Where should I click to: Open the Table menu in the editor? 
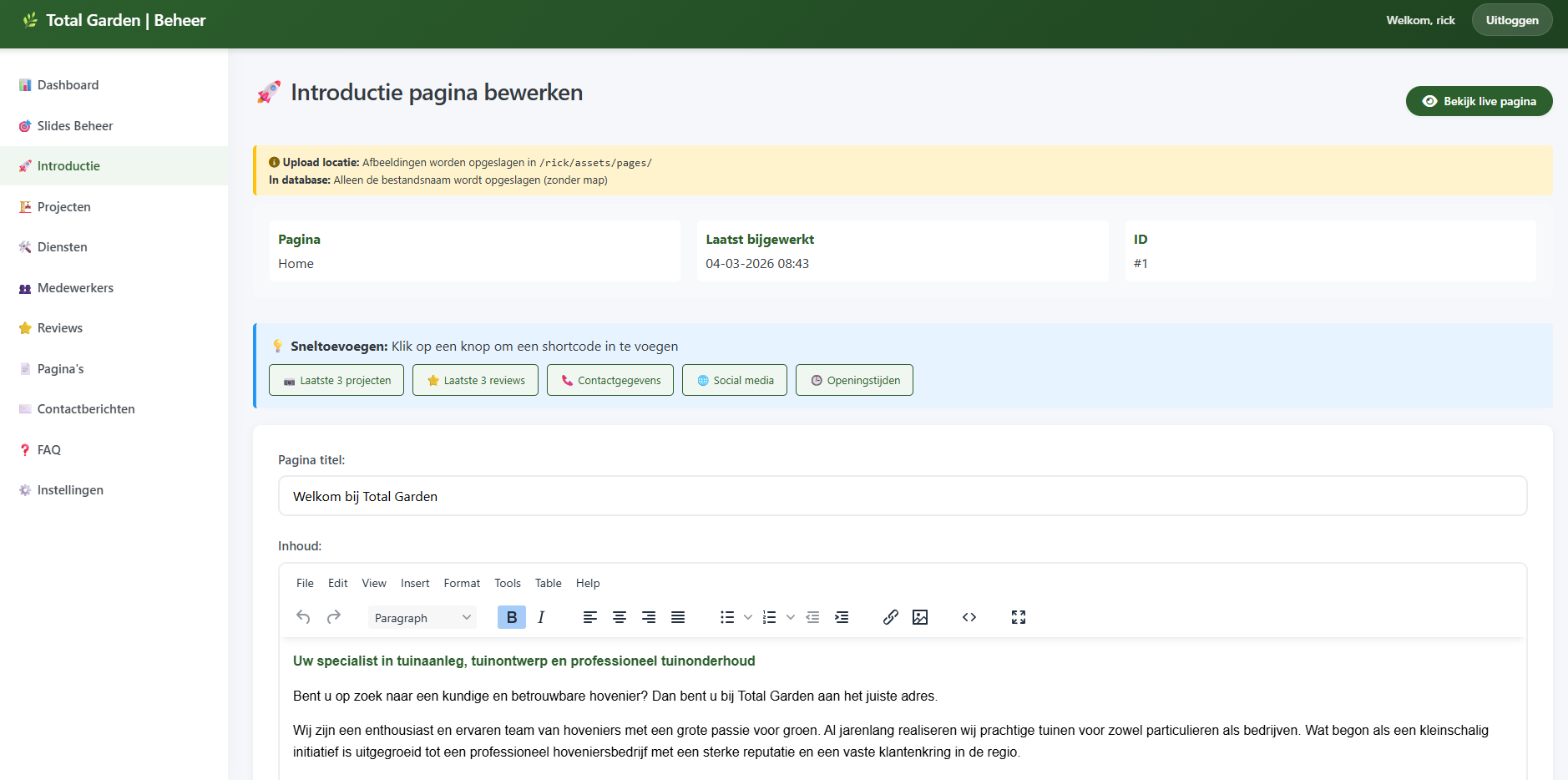tap(549, 583)
